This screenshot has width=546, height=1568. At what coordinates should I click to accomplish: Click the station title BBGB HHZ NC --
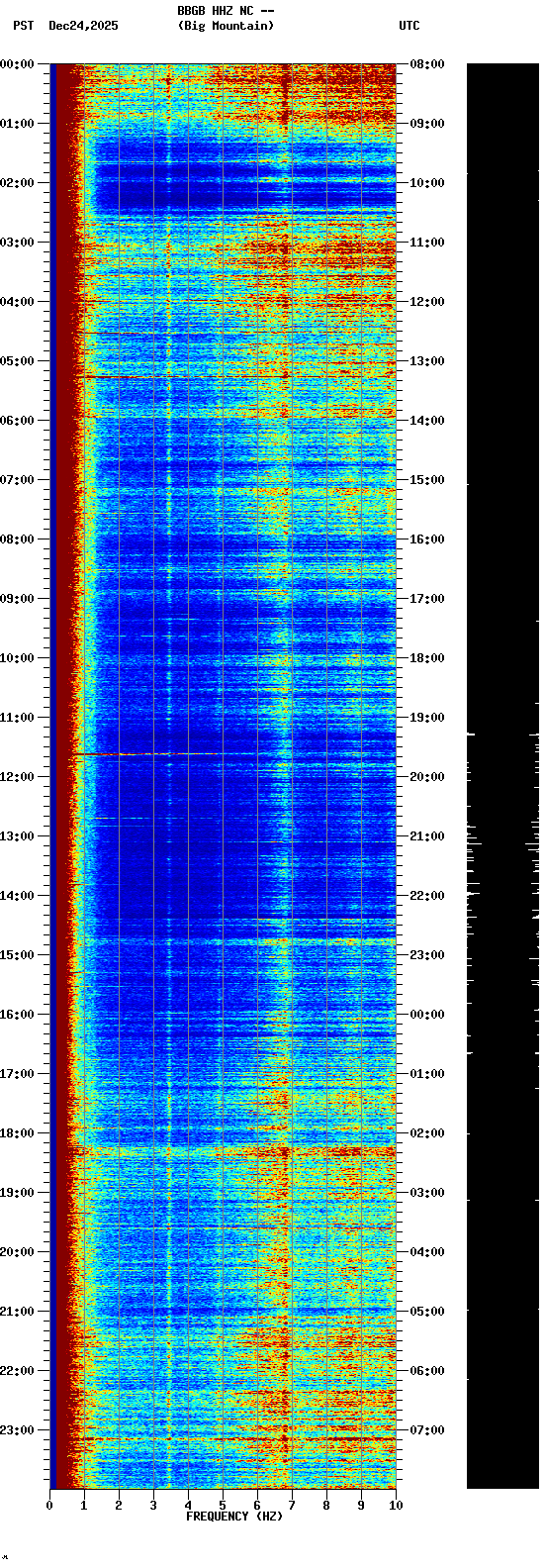226,11
